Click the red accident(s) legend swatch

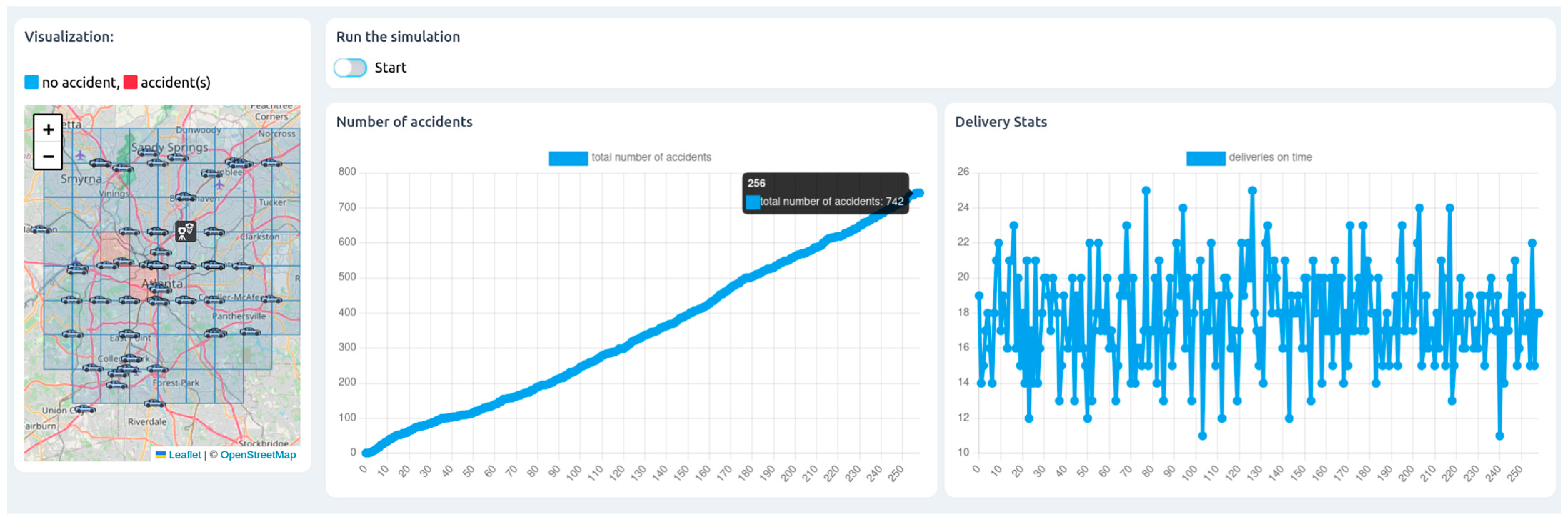130,82
